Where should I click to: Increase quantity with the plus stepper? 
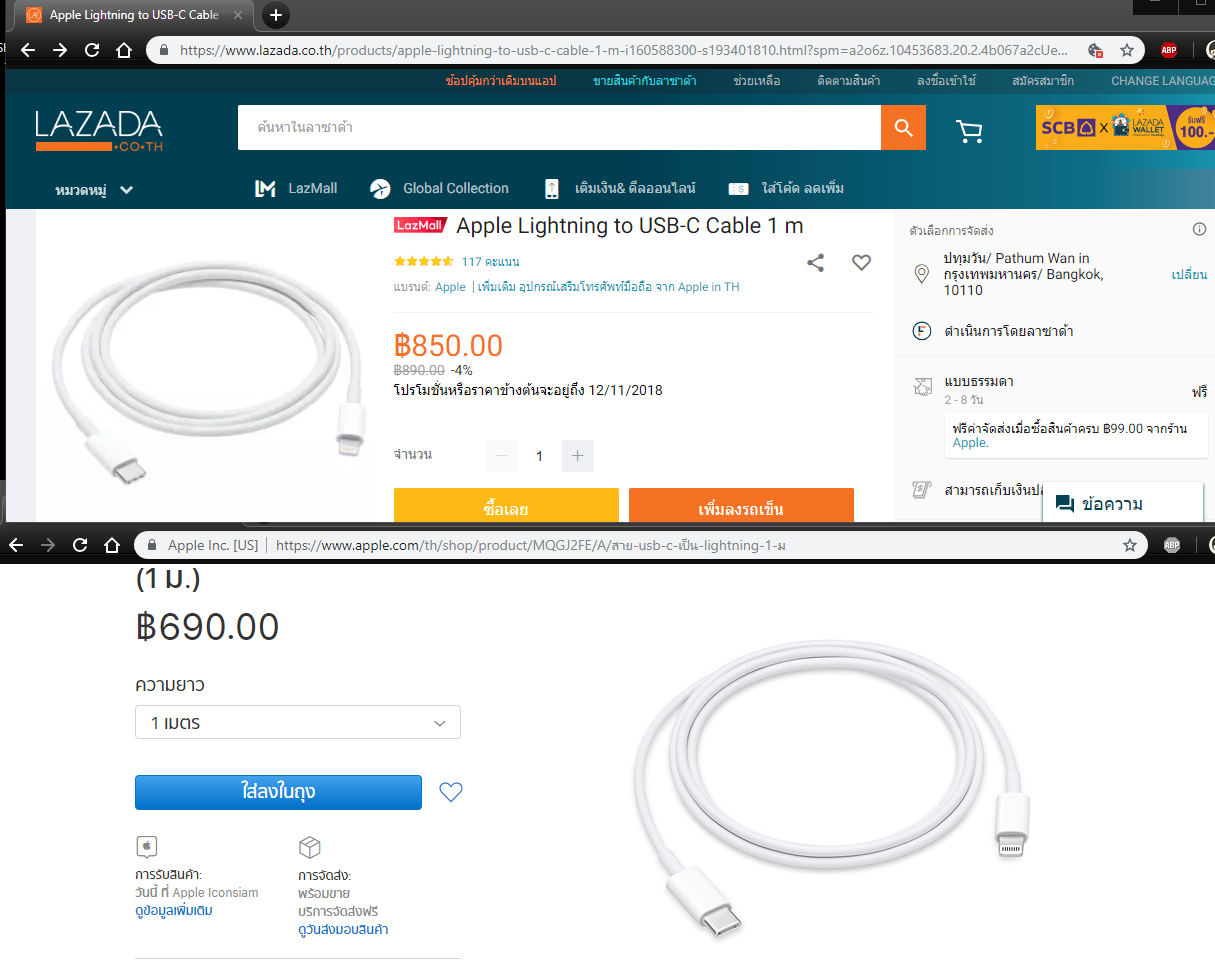(x=578, y=456)
